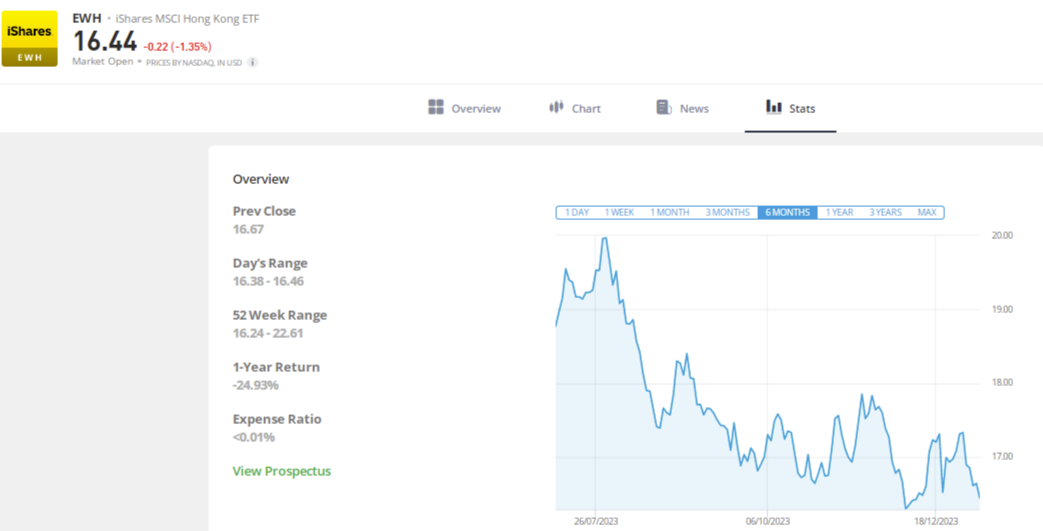Show the MAX chart range
The height and width of the screenshot is (531, 1043).
(927, 212)
